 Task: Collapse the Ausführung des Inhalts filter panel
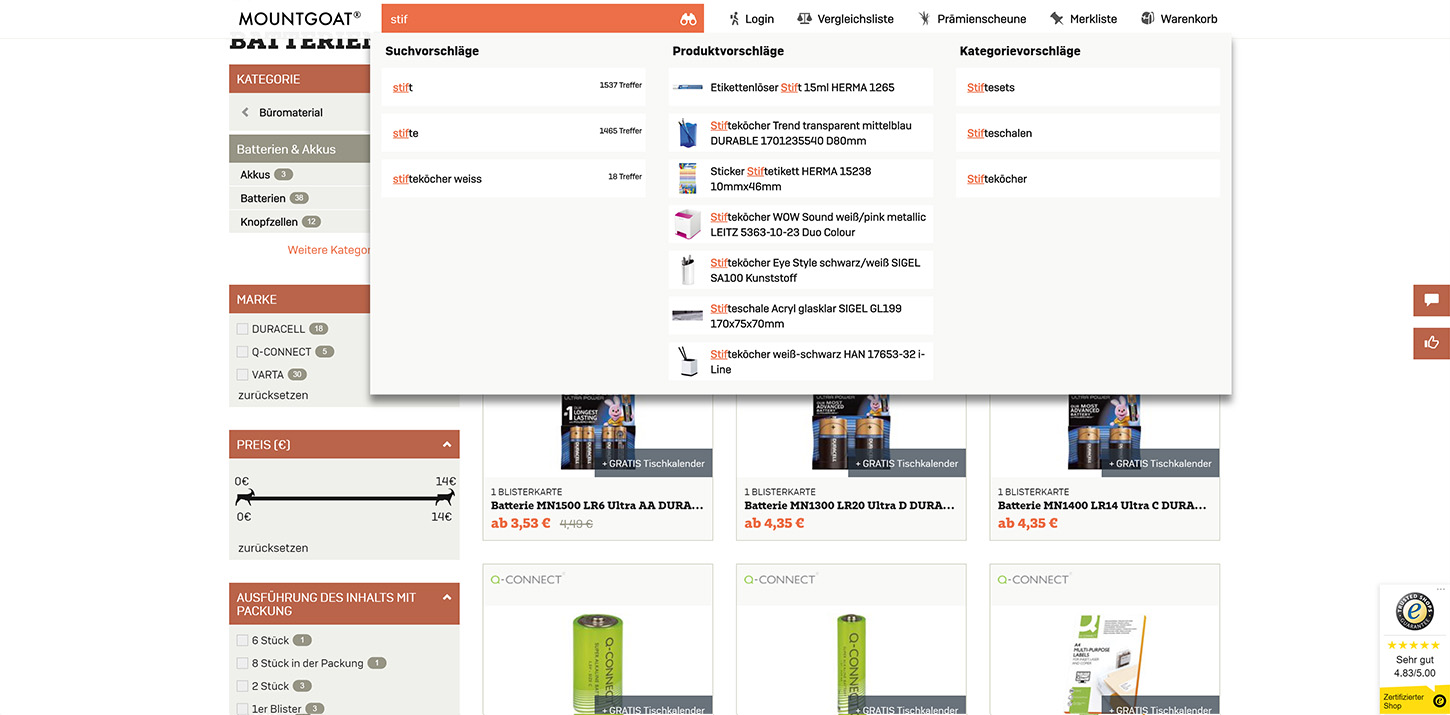(446, 597)
